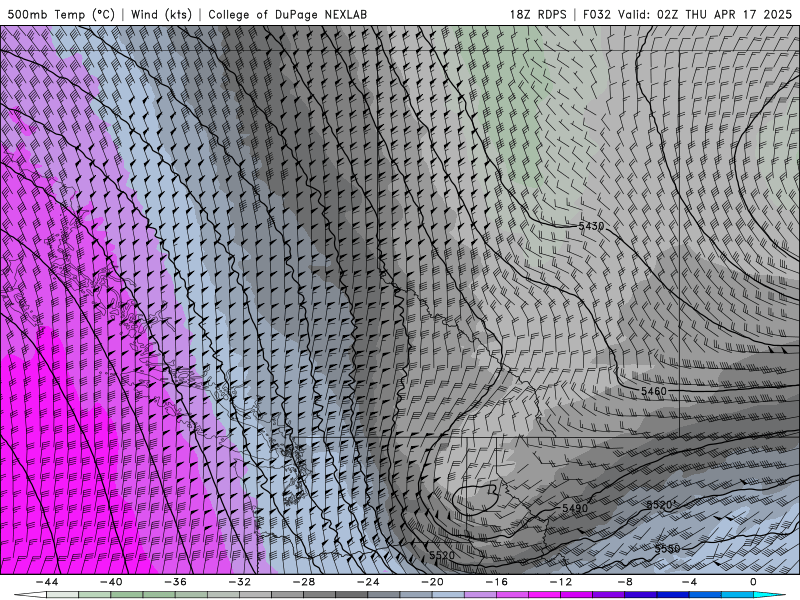Click the '500mb Temp (°C)' title text

tap(61, 14)
